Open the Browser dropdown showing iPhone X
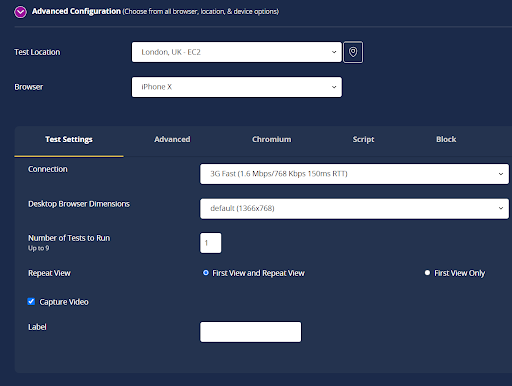This screenshot has width=512, height=386. pos(237,87)
